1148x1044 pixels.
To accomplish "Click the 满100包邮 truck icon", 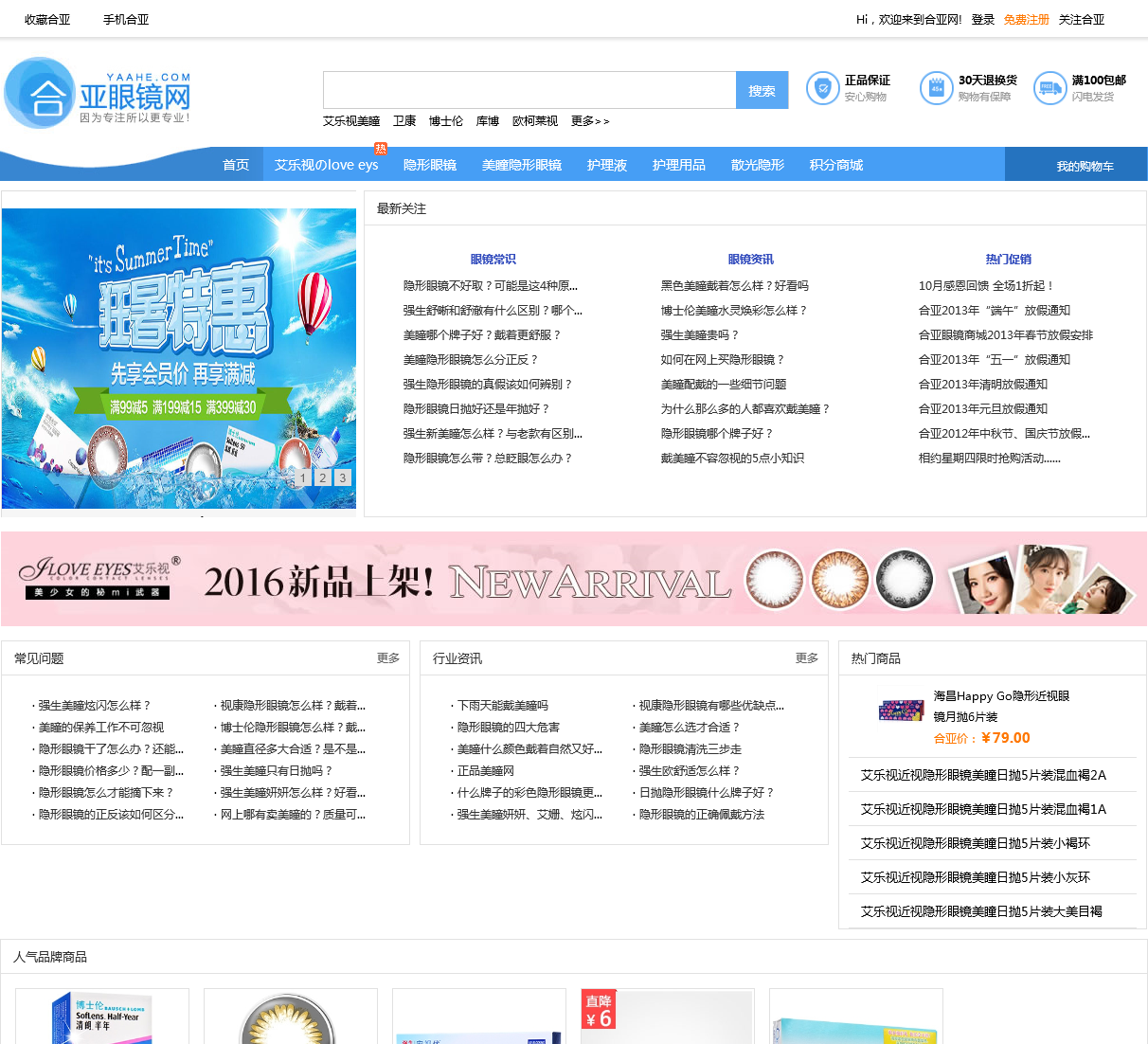I will pos(1050,88).
